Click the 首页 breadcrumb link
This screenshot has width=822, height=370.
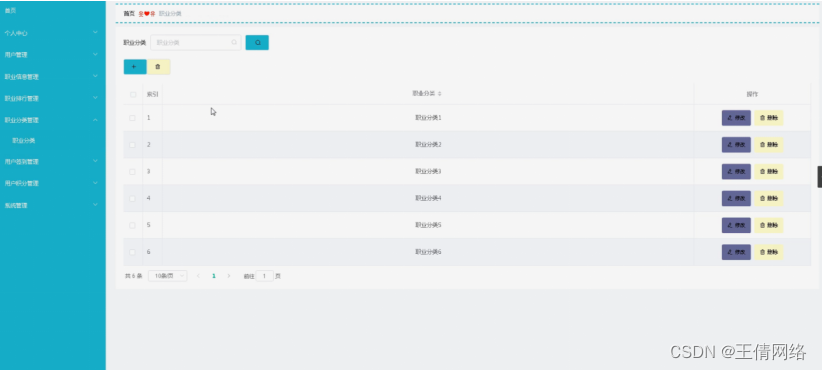click(x=129, y=14)
